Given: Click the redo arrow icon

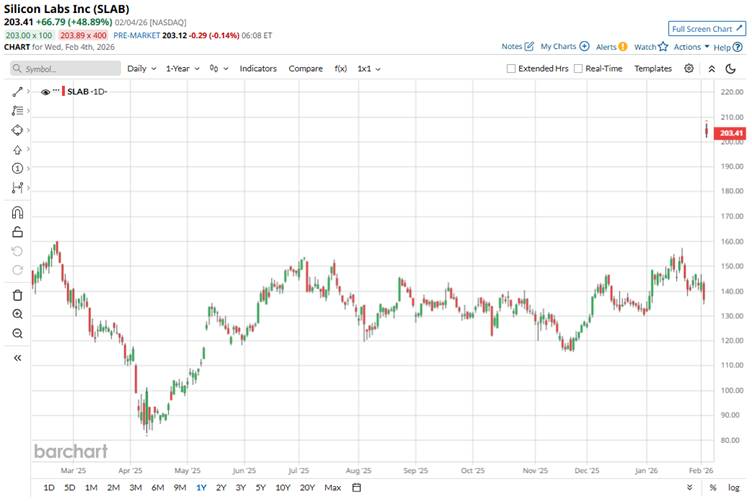Looking at the screenshot, I should click(17, 270).
